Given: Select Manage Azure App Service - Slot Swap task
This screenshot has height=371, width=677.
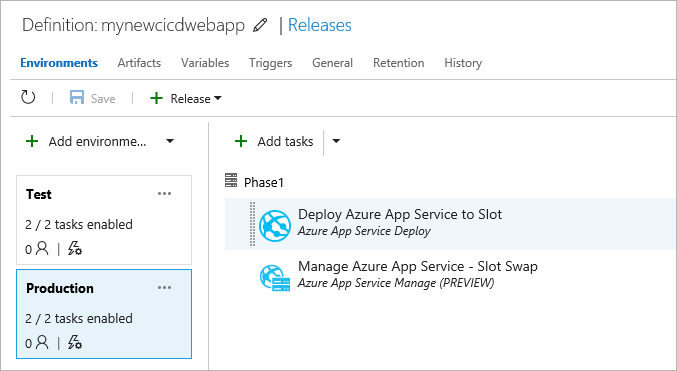Looking at the screenshot, I should click(451, 275).
